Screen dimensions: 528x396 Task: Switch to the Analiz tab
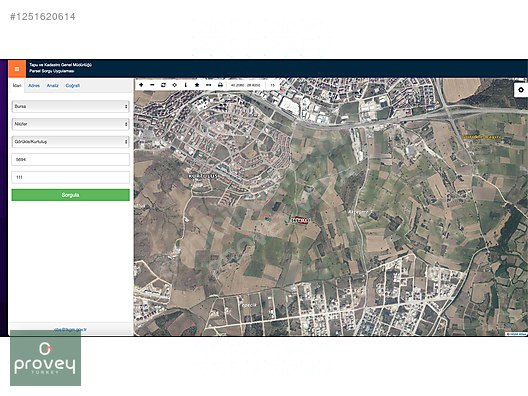click(53, 86)
